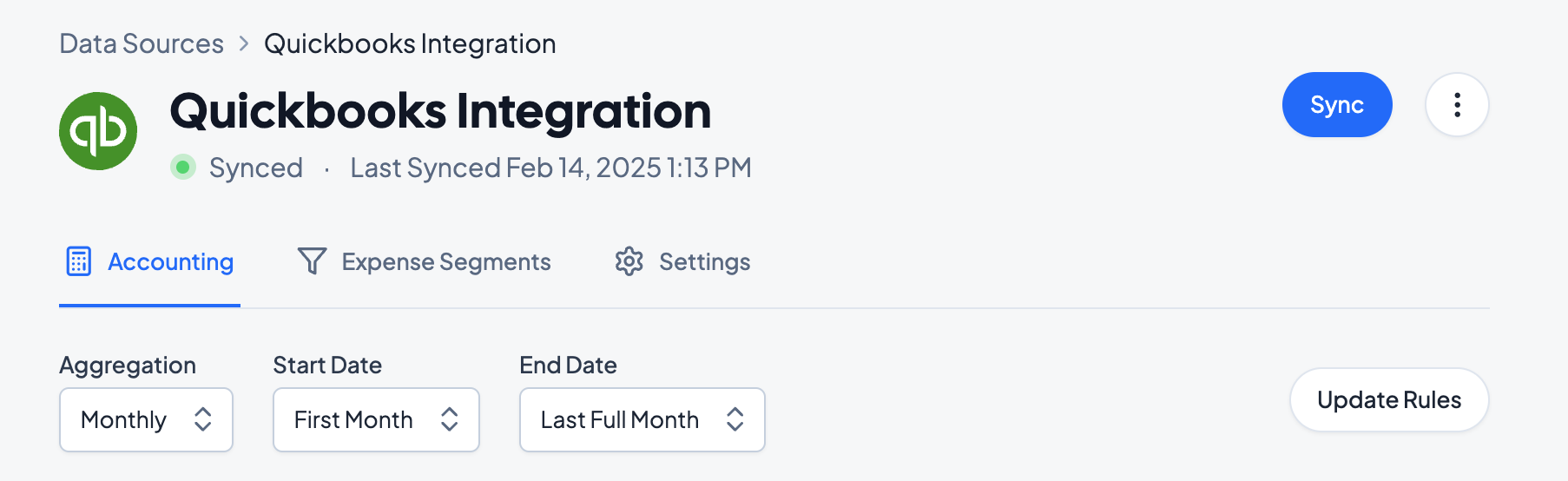Image resolution: width=1568 pixels, height=481 pixels.
Task: Open the Expense Segments tab
Action: (445, 262)
